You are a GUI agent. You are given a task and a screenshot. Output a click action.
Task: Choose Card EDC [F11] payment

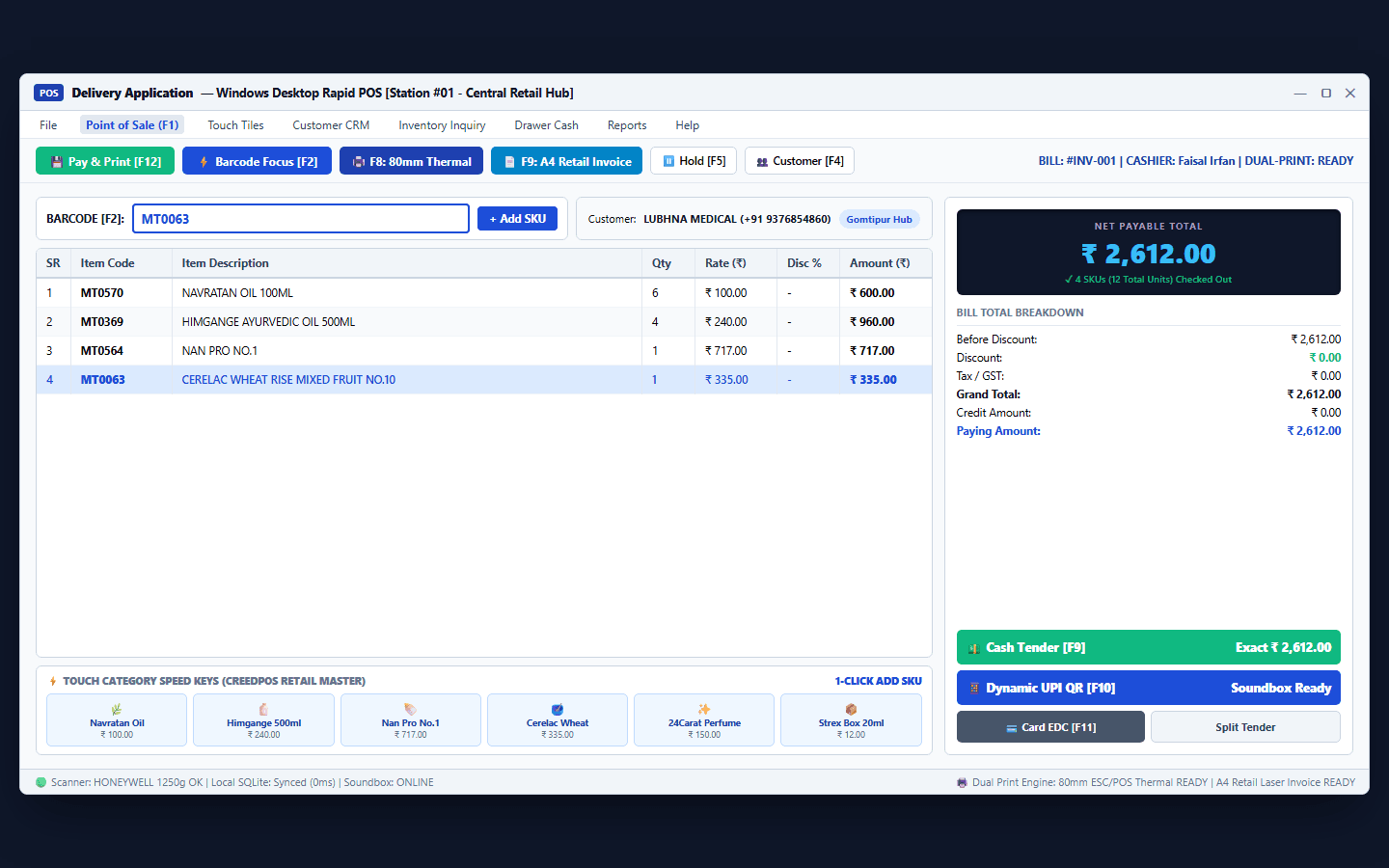pyautogui.click(x=1050, y=727)
